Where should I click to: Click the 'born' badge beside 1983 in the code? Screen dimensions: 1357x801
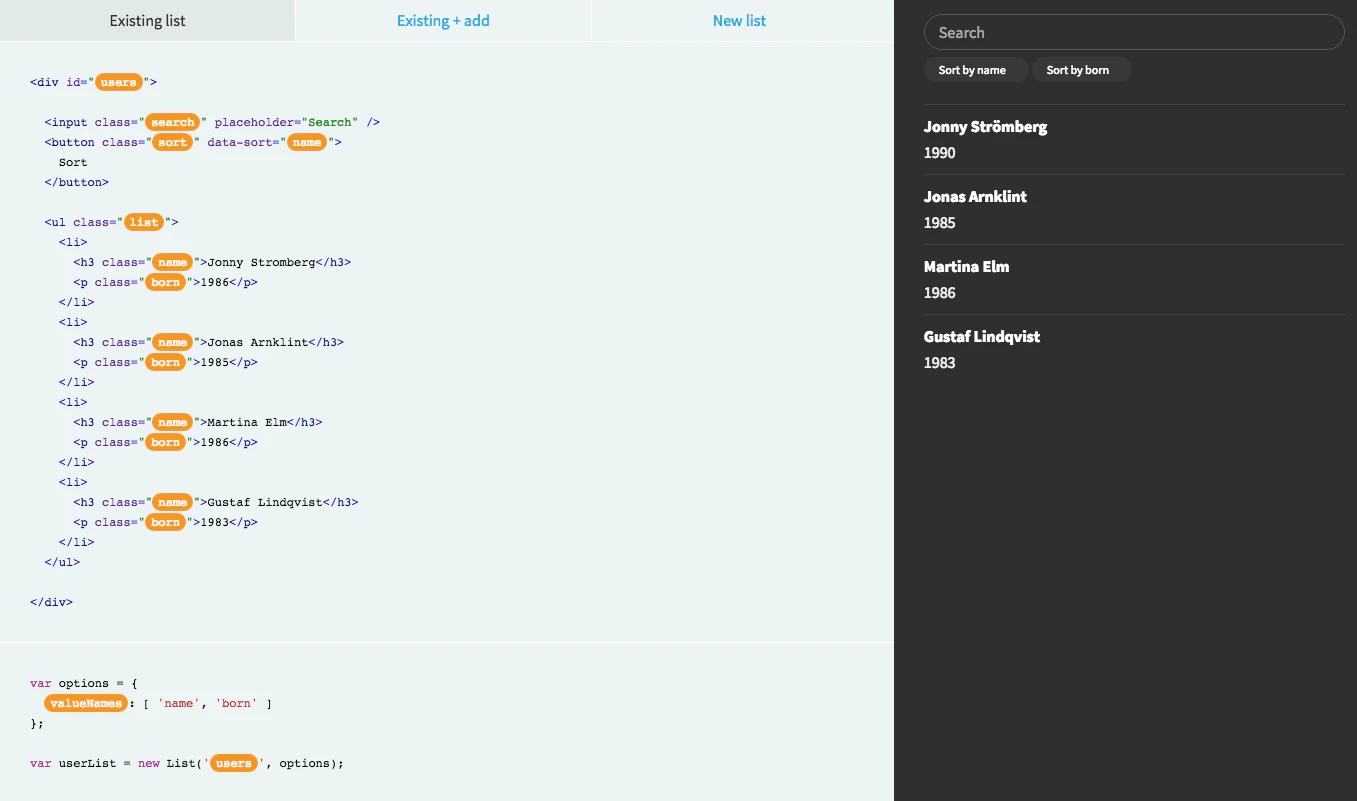[166, 522]
